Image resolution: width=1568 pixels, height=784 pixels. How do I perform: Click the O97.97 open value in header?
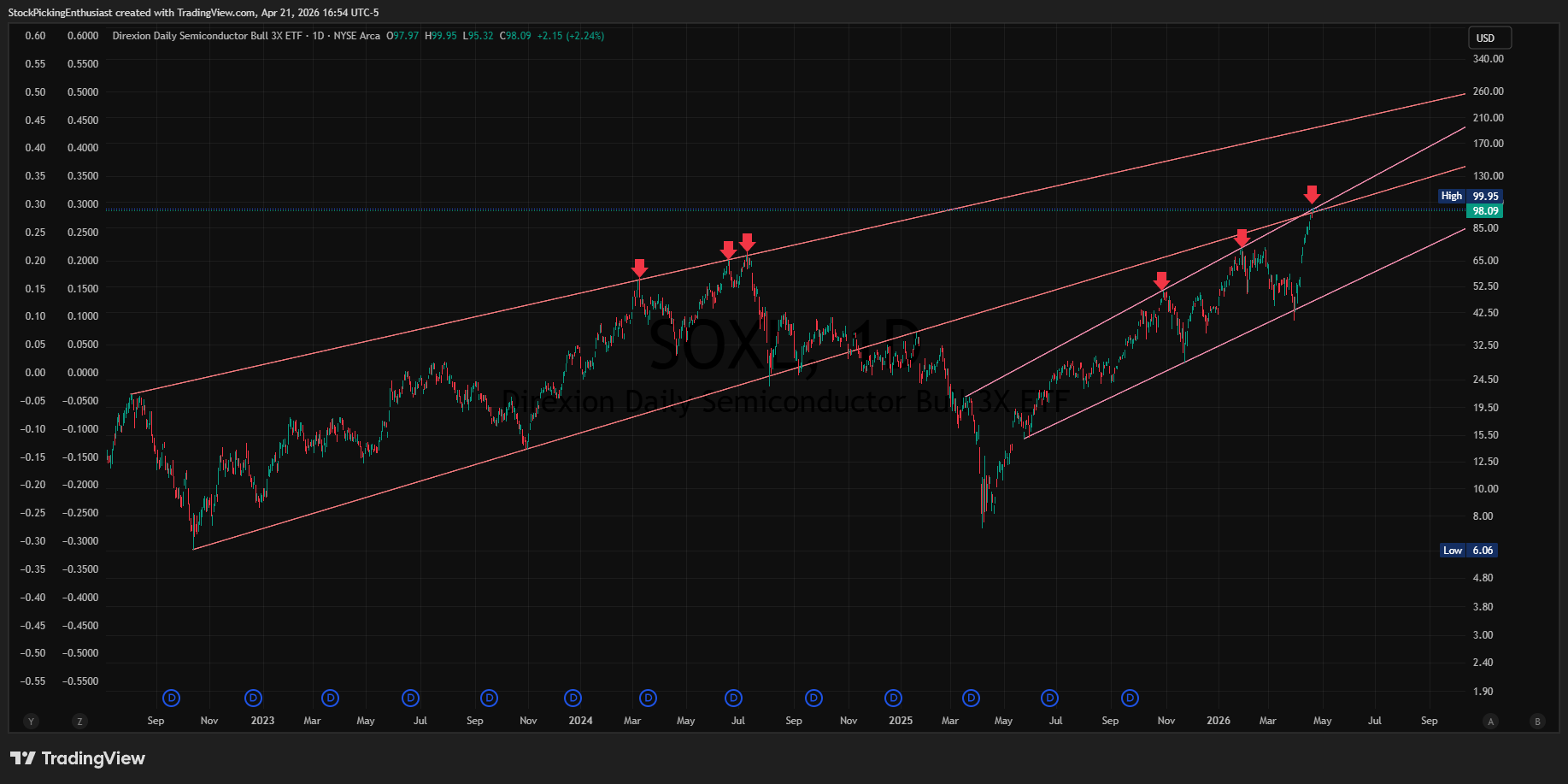402,36
